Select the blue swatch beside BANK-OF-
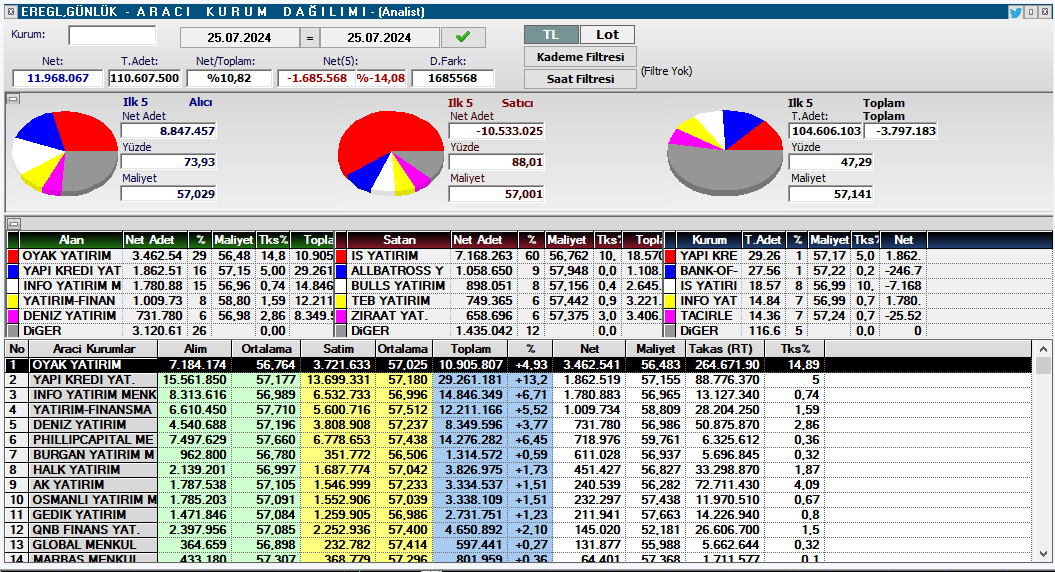Screen dimensions: 1055x572 (x=669, y=271)
